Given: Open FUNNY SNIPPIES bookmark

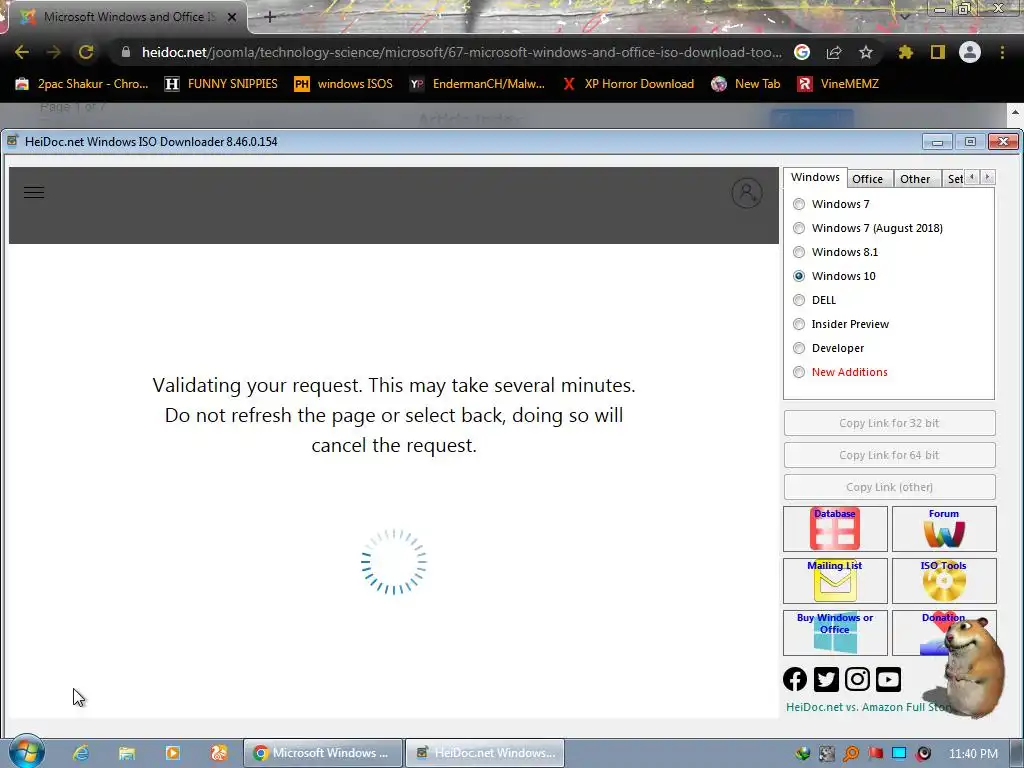Looking at the screenshot, I should (x=221, y=84).
